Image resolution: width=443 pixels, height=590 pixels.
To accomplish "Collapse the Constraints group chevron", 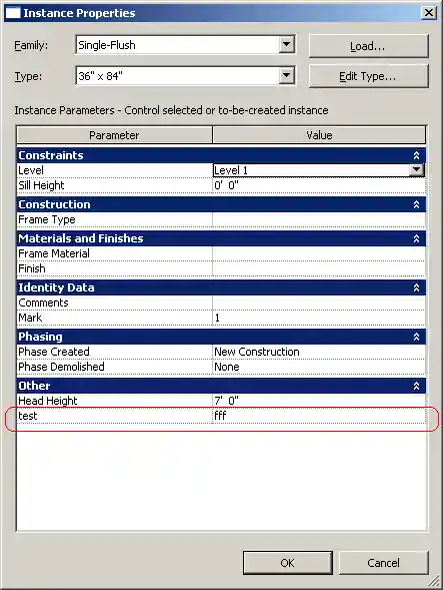I will point(416,155).
